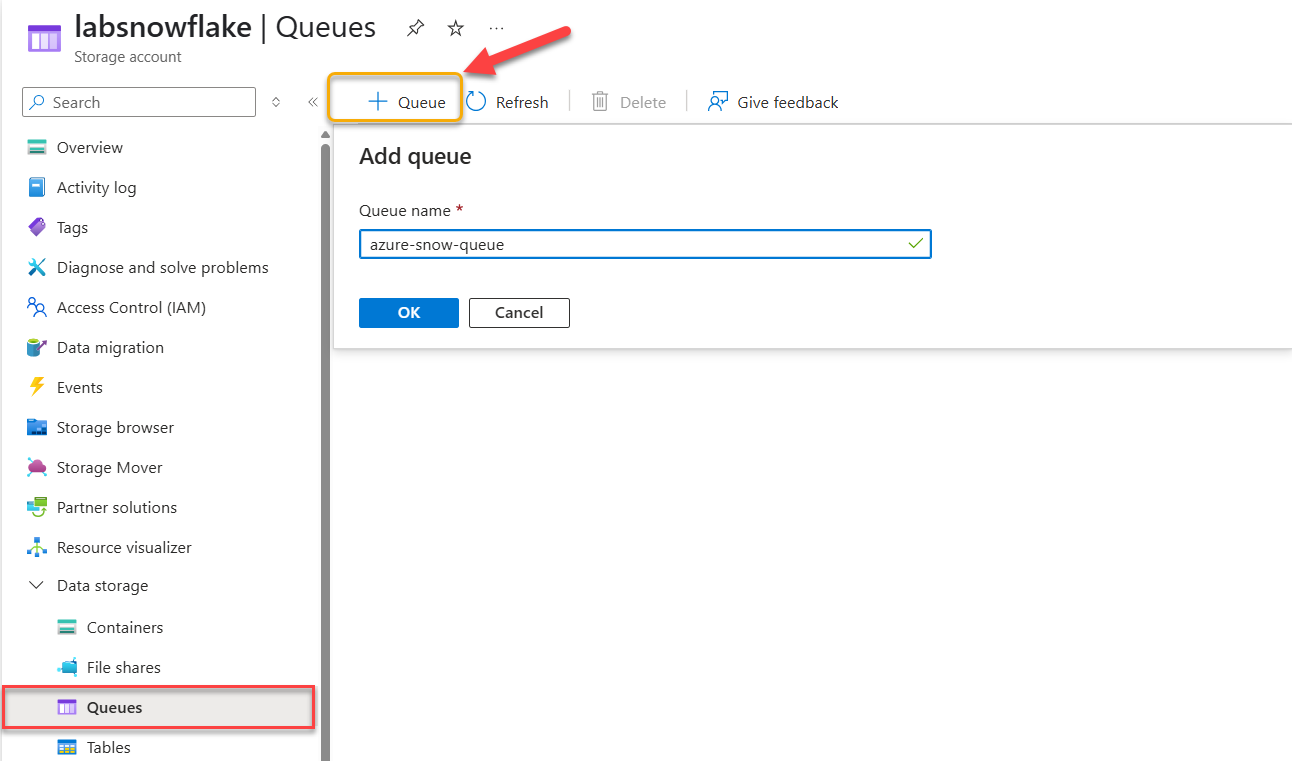Viewport: 1292px width, 761px height.
Task: Click the Data migration bucket icon
Action: point(37,348)
